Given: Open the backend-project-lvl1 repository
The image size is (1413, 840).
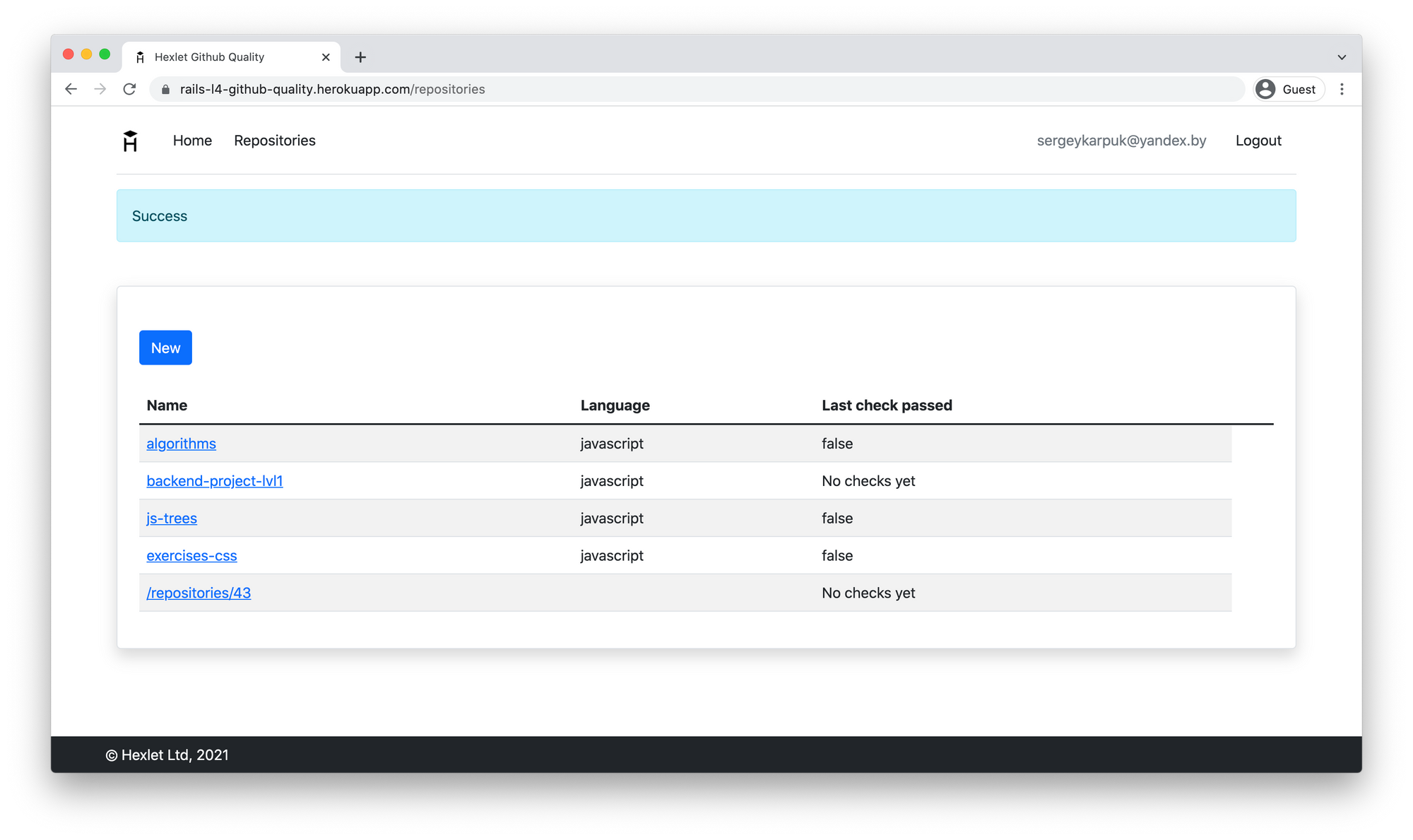Looking at the screenshot, I should click(x=214, y=481).
